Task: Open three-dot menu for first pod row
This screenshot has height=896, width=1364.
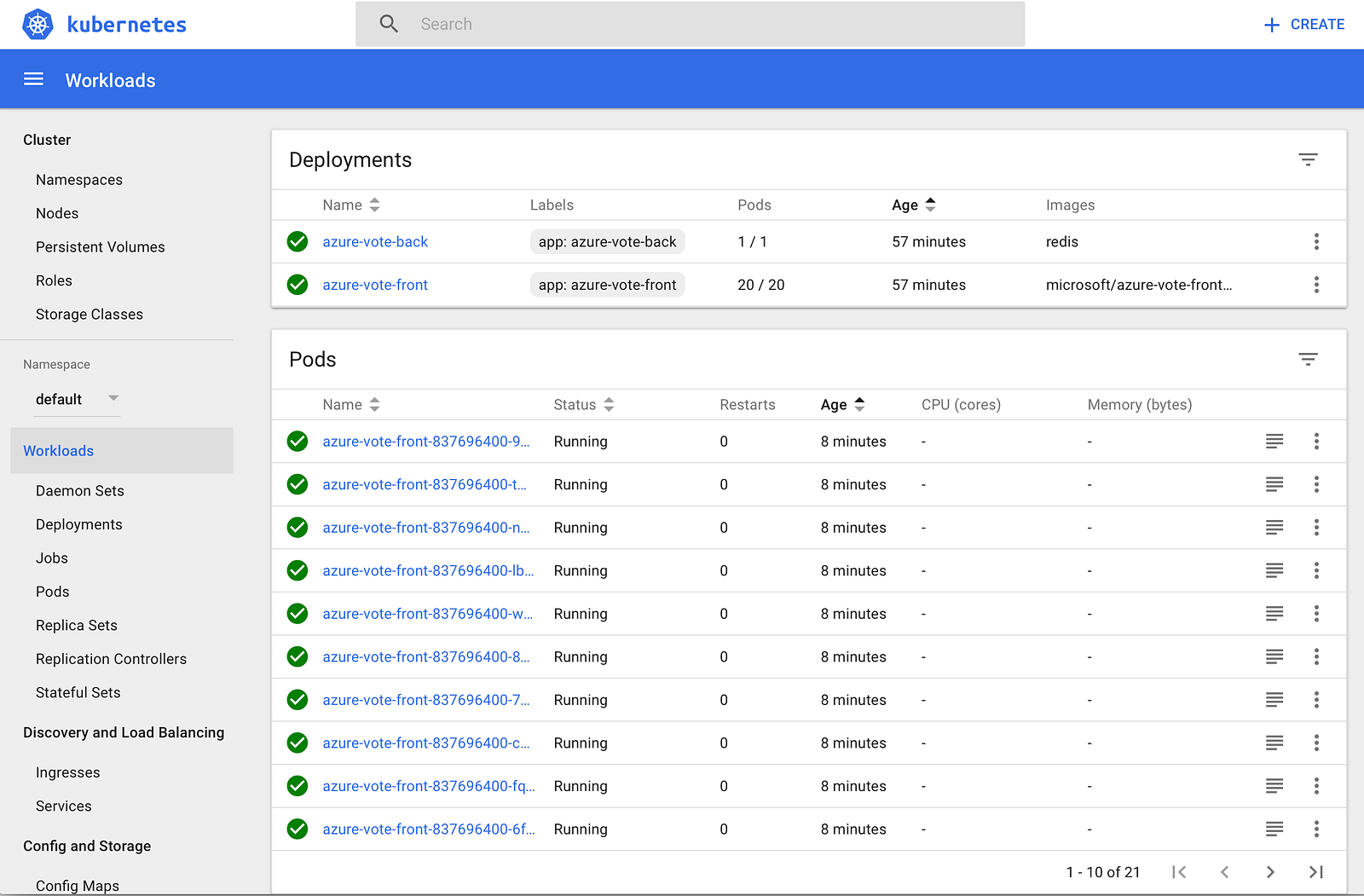Action: click(x=1316, y=441)
